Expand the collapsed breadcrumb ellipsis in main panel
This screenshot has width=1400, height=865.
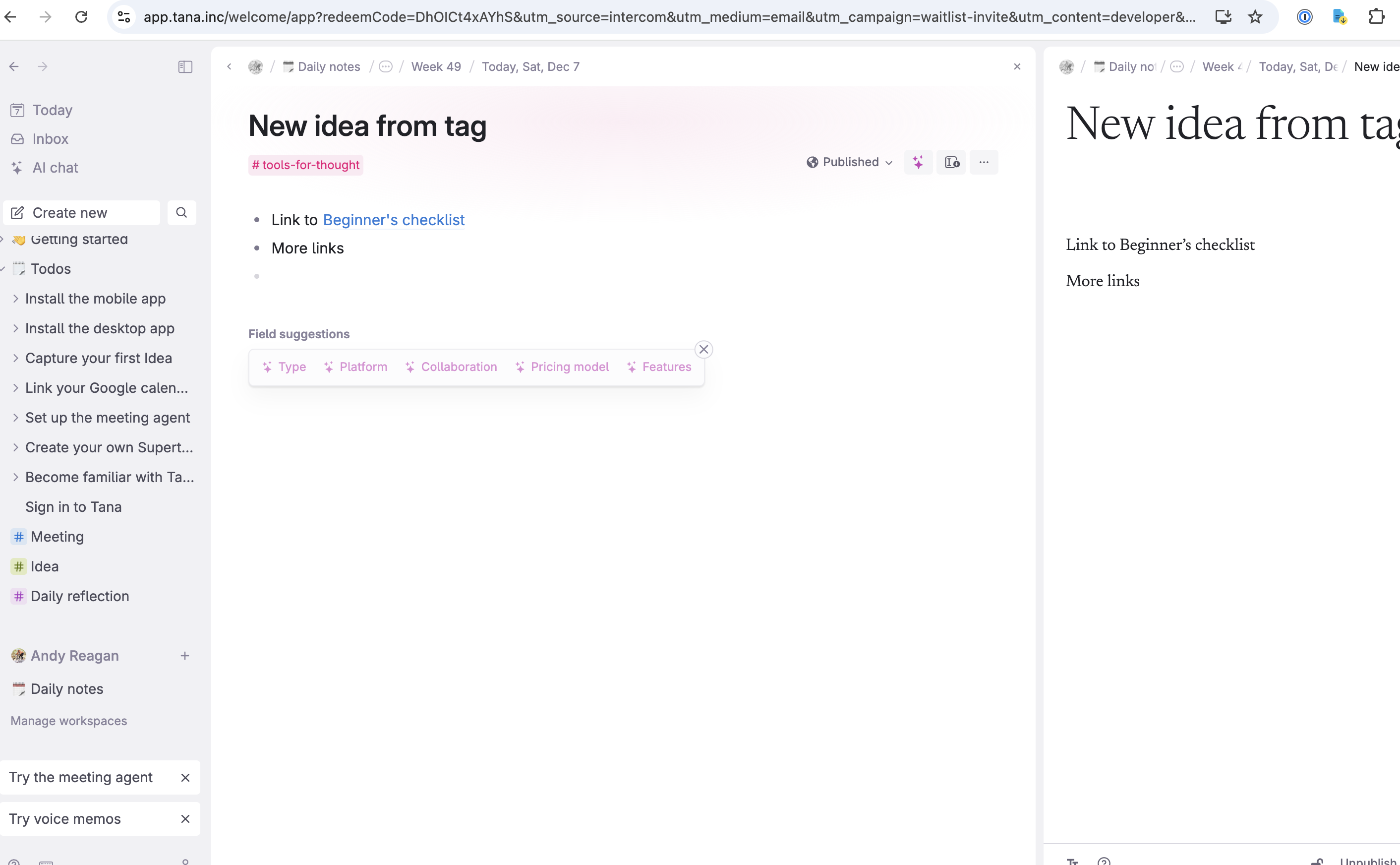coord(386,67)
